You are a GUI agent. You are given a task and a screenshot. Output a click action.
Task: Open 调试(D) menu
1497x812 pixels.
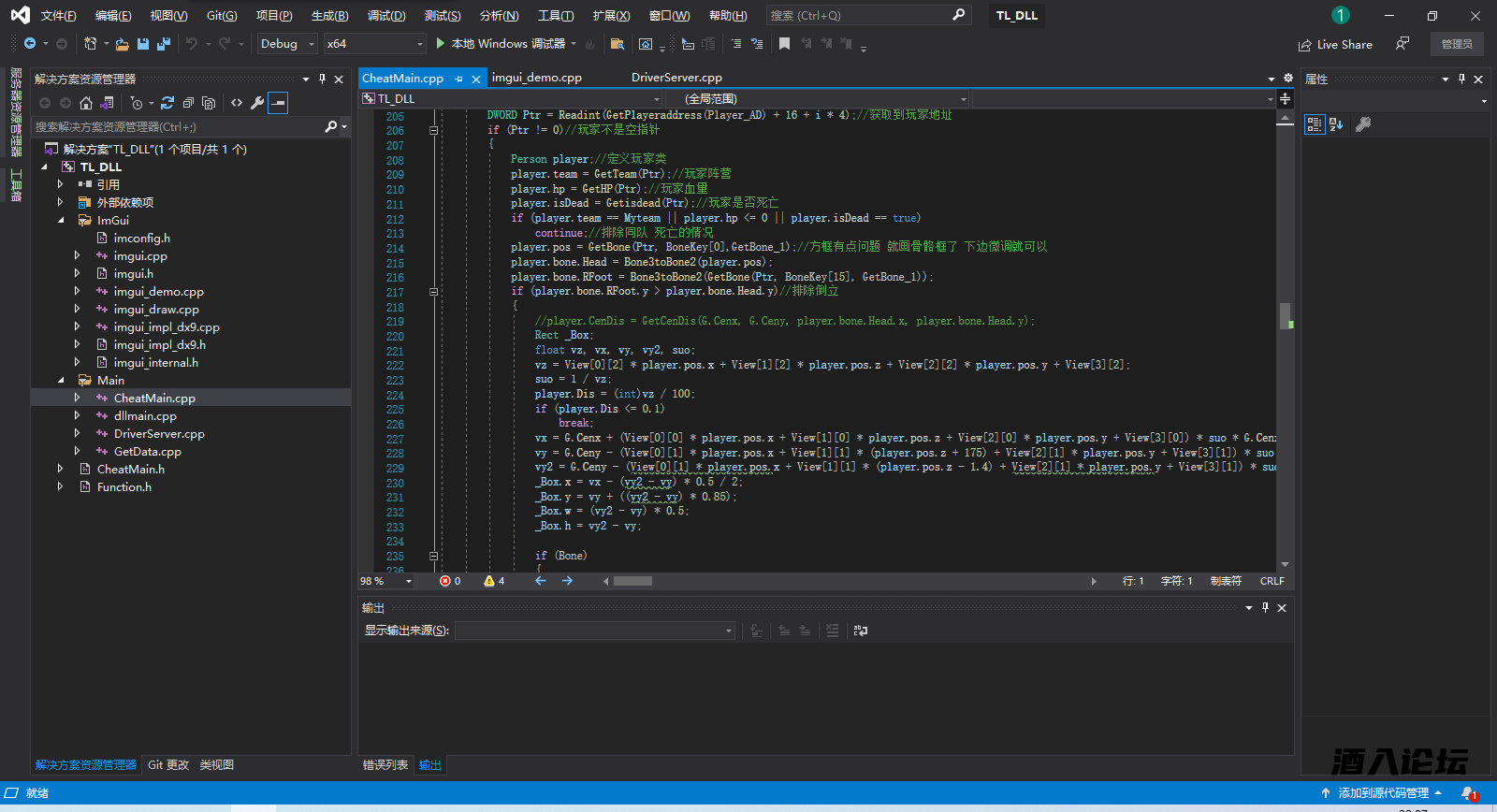point(386,16)
